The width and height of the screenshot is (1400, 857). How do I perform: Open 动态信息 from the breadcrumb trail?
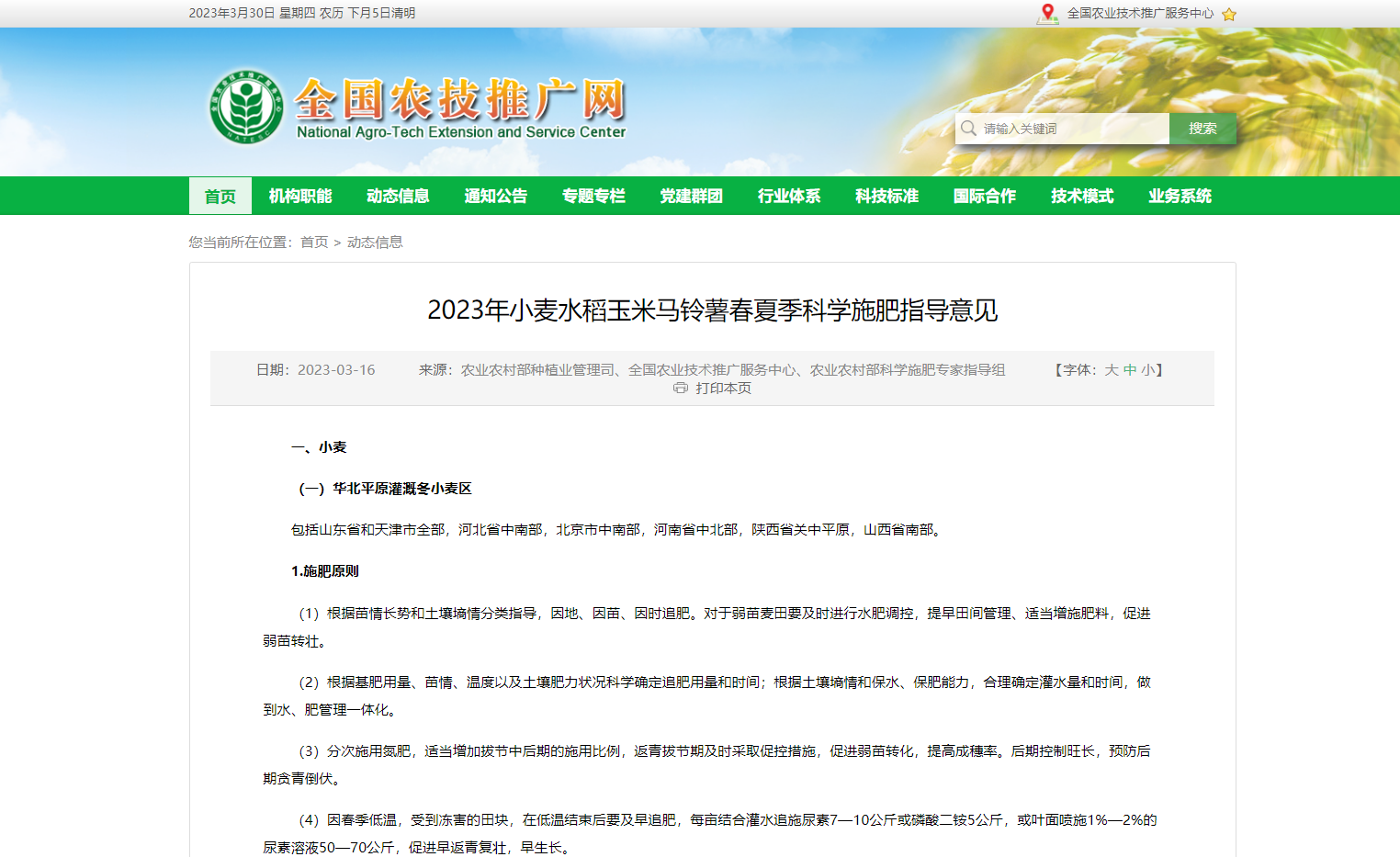[x=373, y=242]
